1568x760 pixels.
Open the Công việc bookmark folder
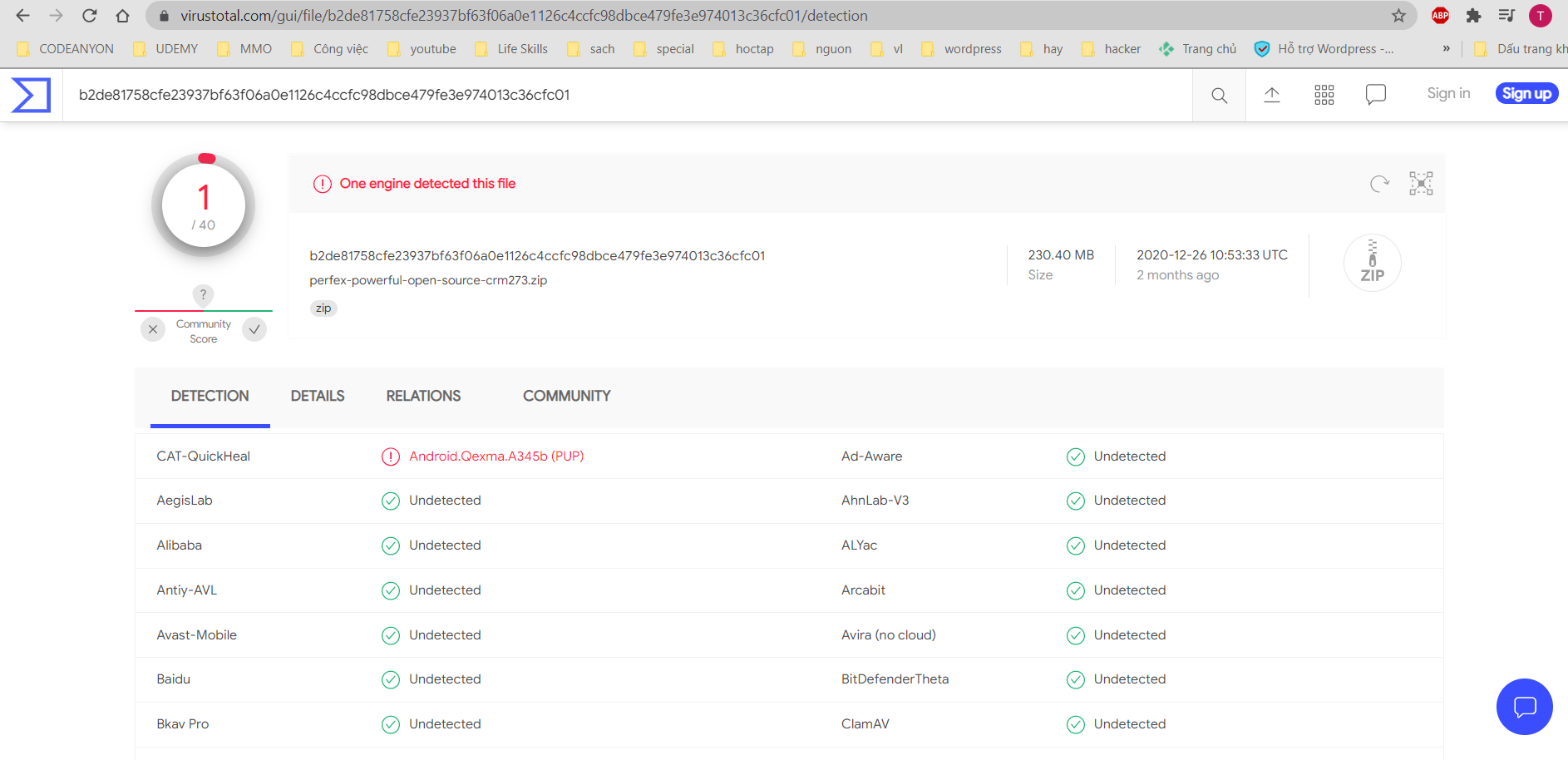(x=330, y=49)
